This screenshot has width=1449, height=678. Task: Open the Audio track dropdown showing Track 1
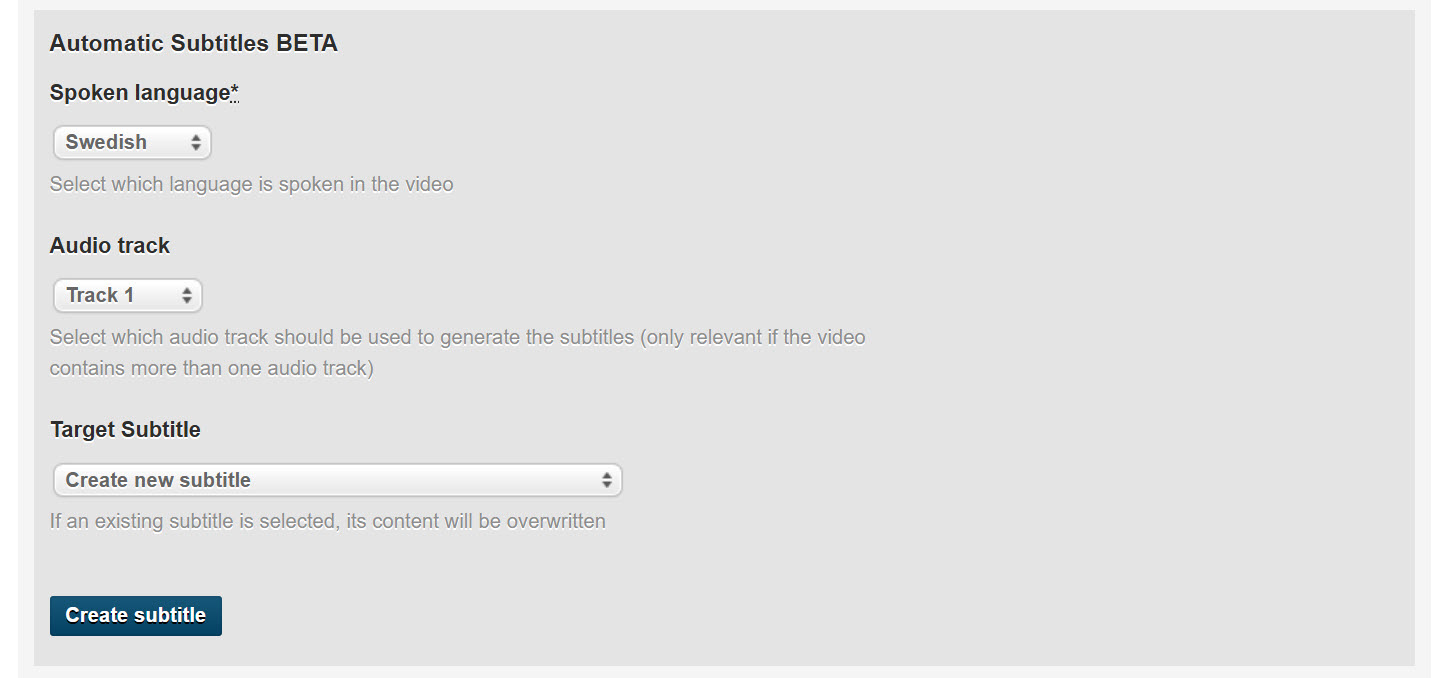127,296
